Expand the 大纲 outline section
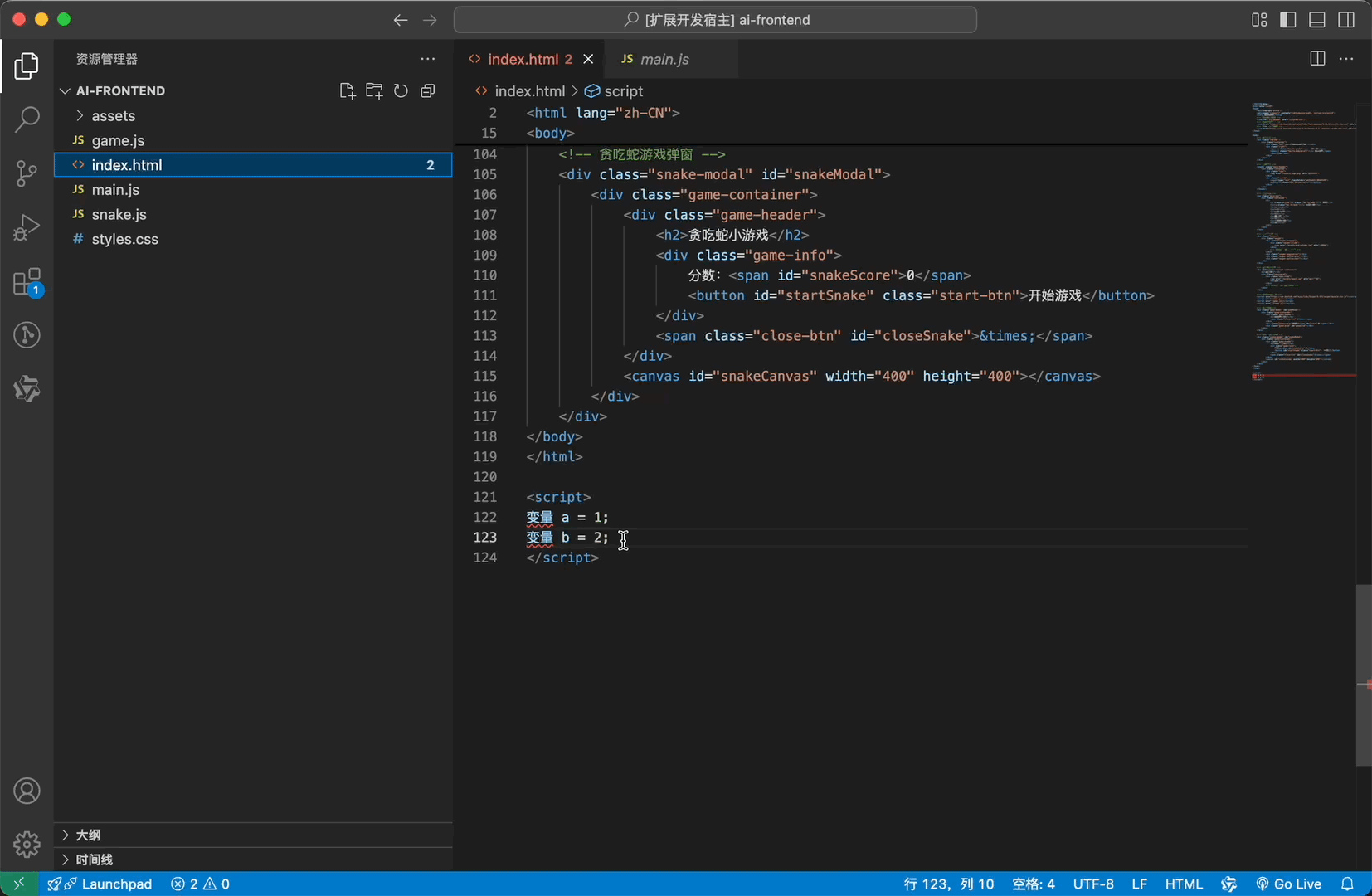This screenshot has width=1372, height=896. 88,835
